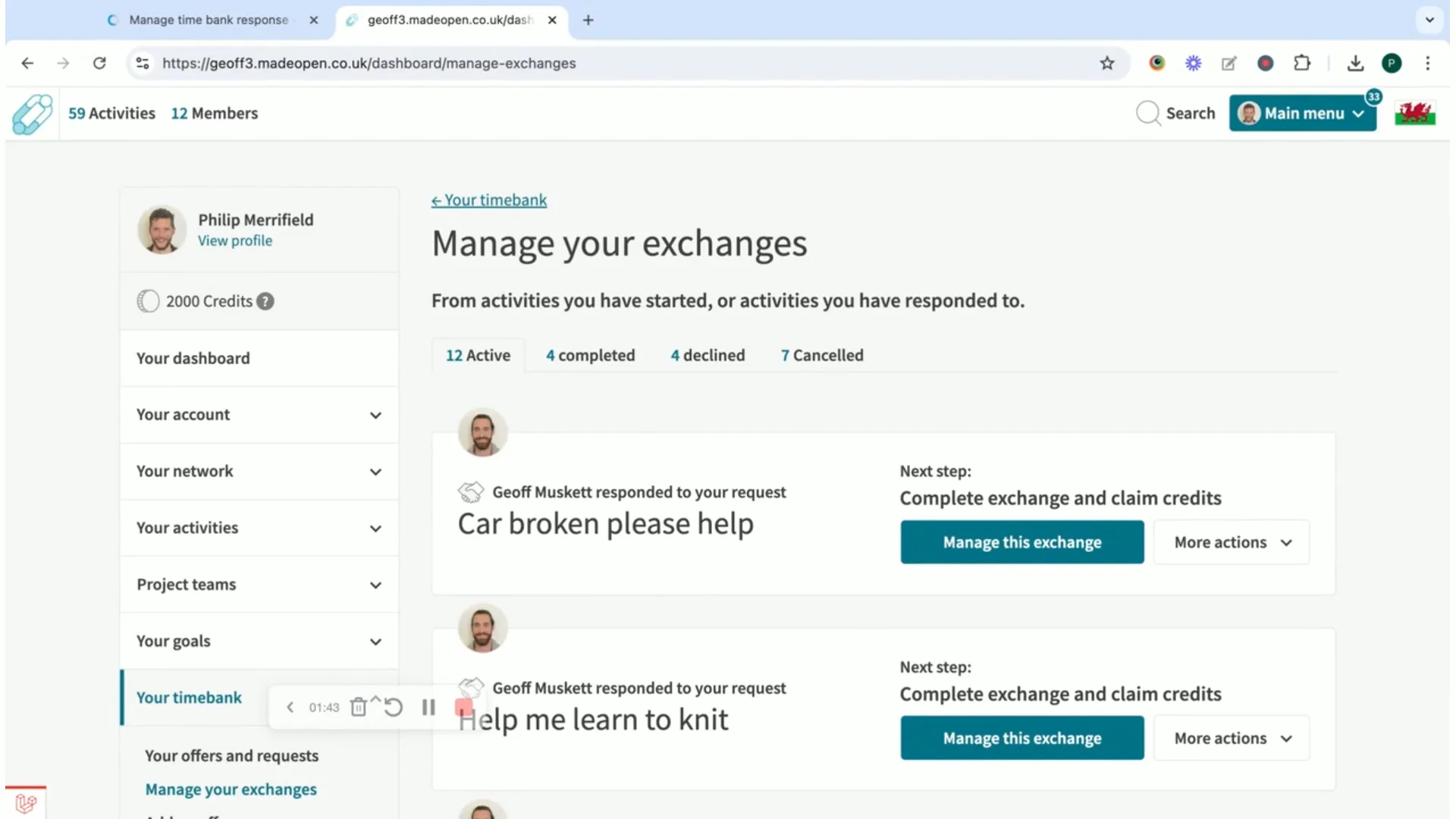Open the browser extensions puzzle icon

(1303, 63)
